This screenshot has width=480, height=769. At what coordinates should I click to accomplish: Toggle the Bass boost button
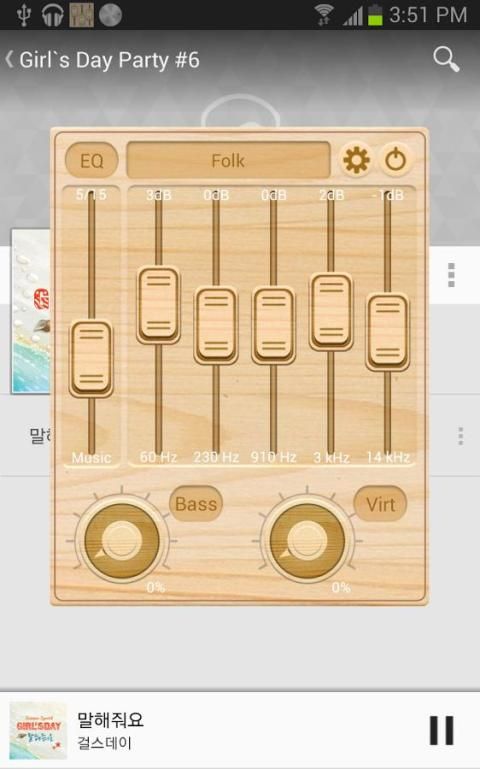tap(196, 504)
